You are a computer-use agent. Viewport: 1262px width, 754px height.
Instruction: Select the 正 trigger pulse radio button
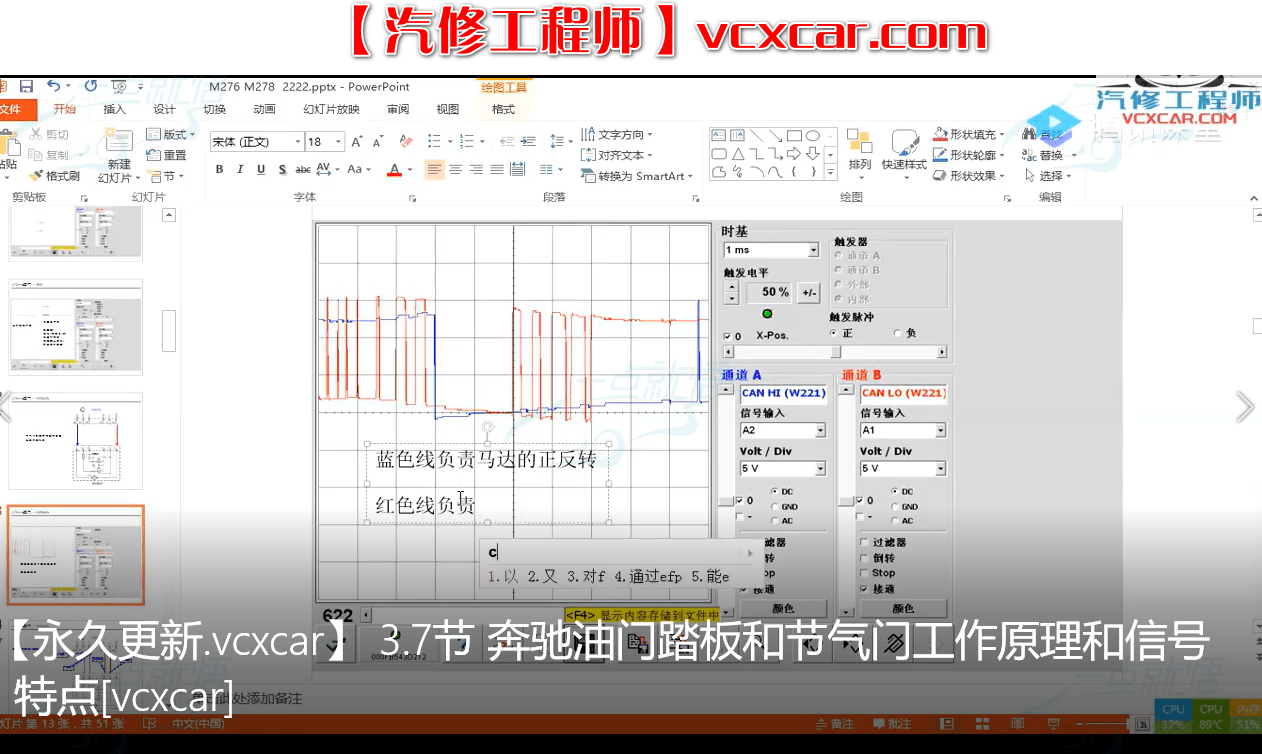(833, 334)
